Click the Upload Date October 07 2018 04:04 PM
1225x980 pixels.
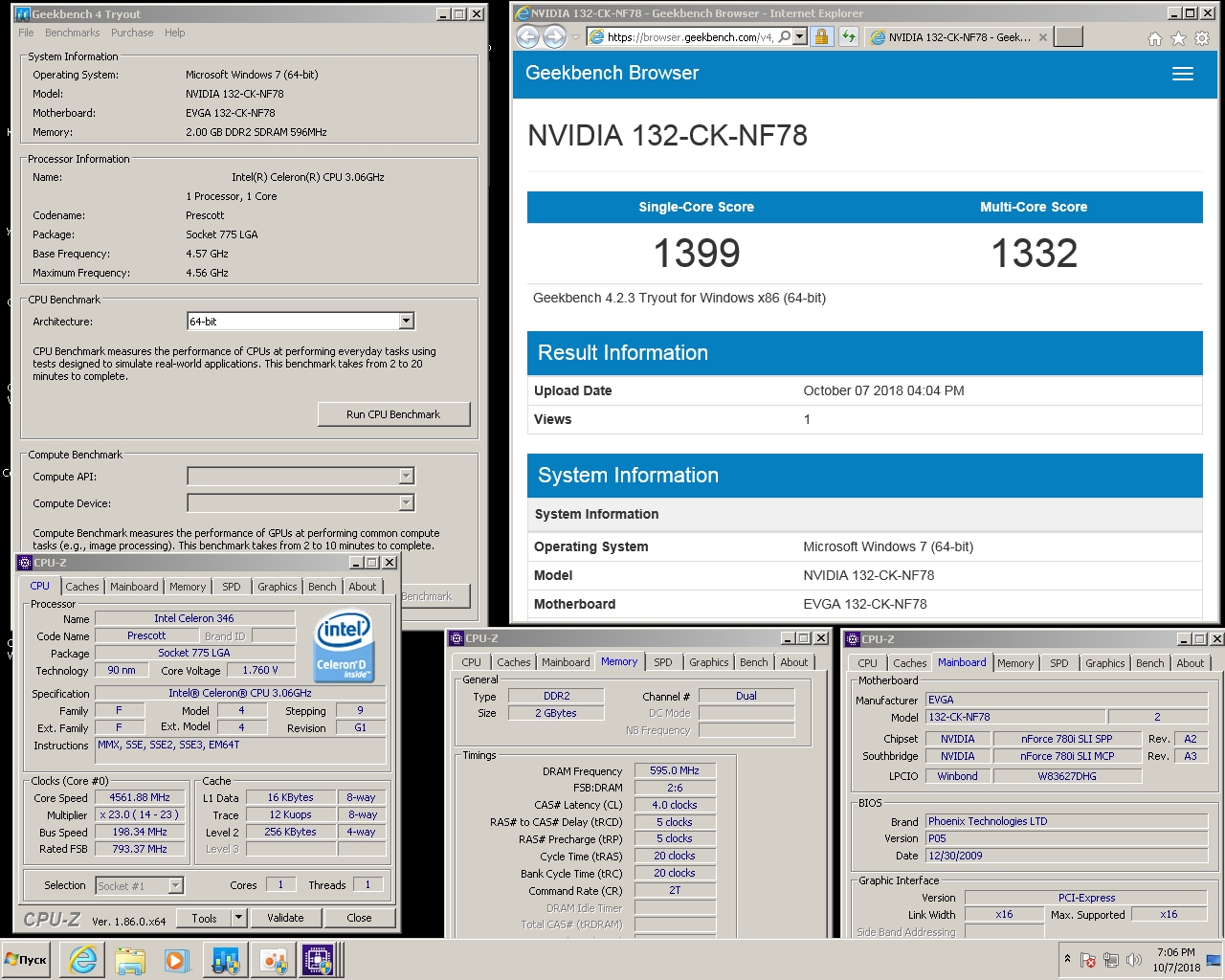pos(883,390)
